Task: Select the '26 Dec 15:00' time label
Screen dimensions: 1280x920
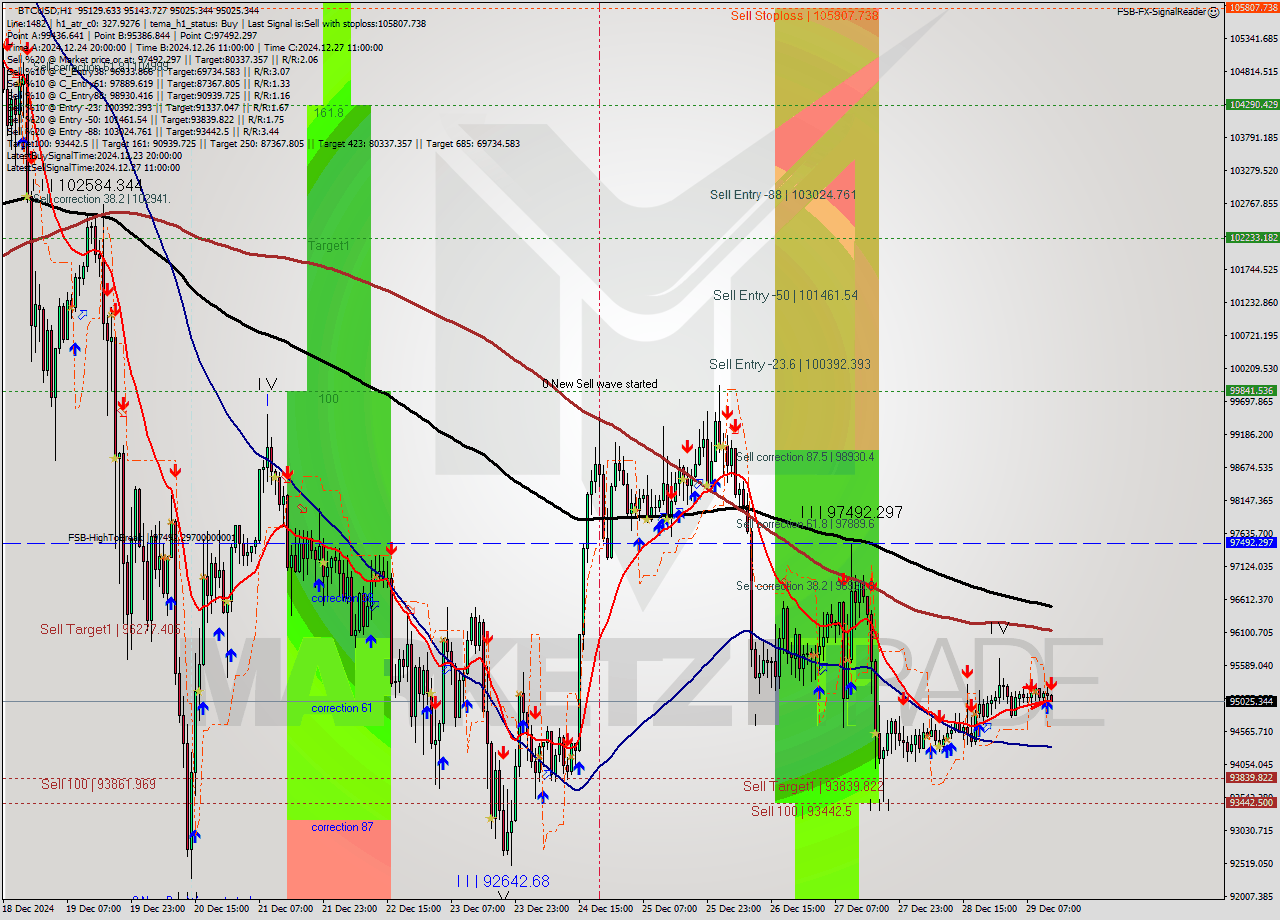Action: (x=797, y=909)
